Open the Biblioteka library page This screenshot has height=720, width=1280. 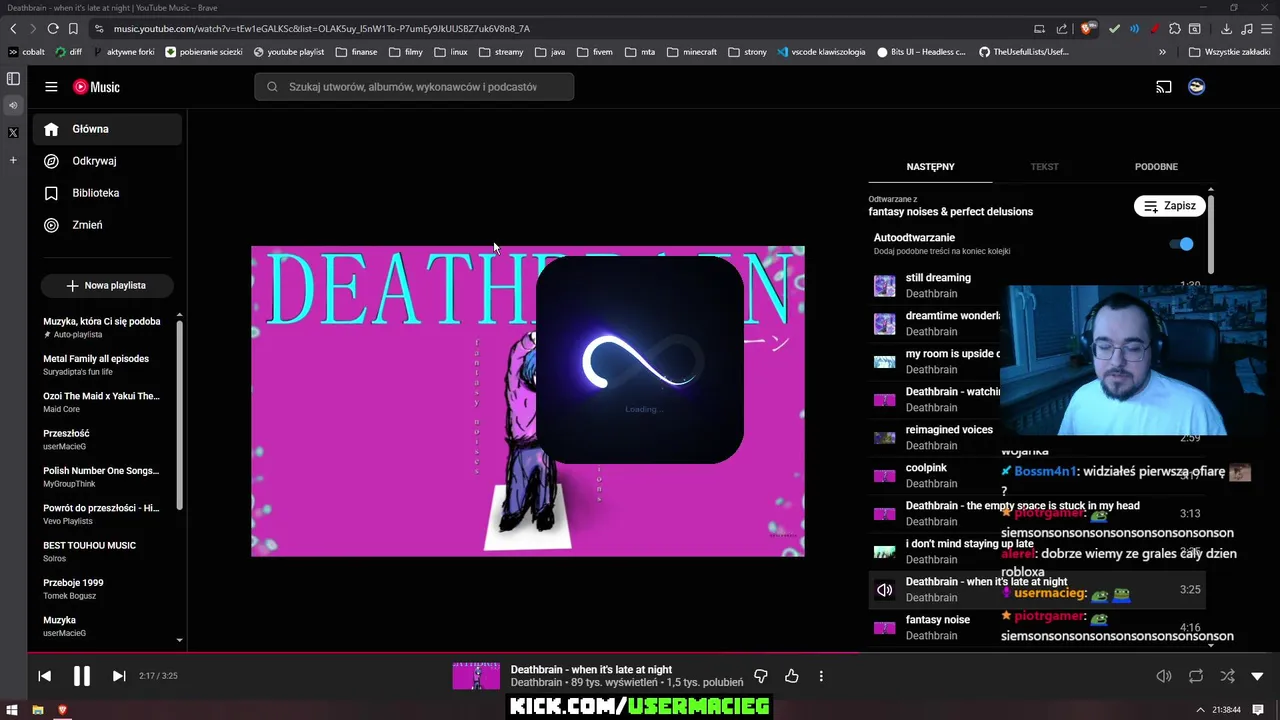[107, 193]
